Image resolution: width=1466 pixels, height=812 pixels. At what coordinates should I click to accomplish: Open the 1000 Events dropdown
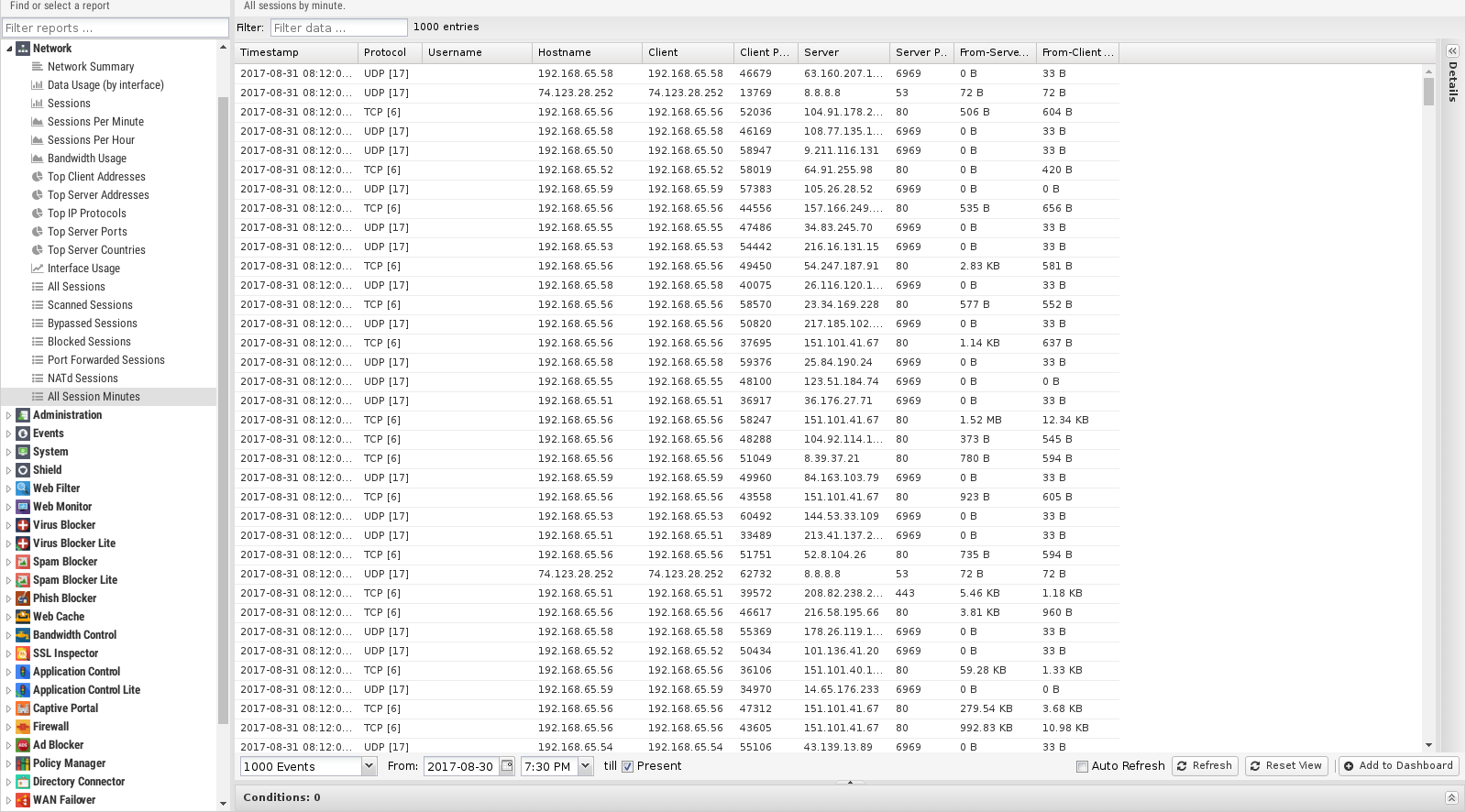[x=369, y=766]
